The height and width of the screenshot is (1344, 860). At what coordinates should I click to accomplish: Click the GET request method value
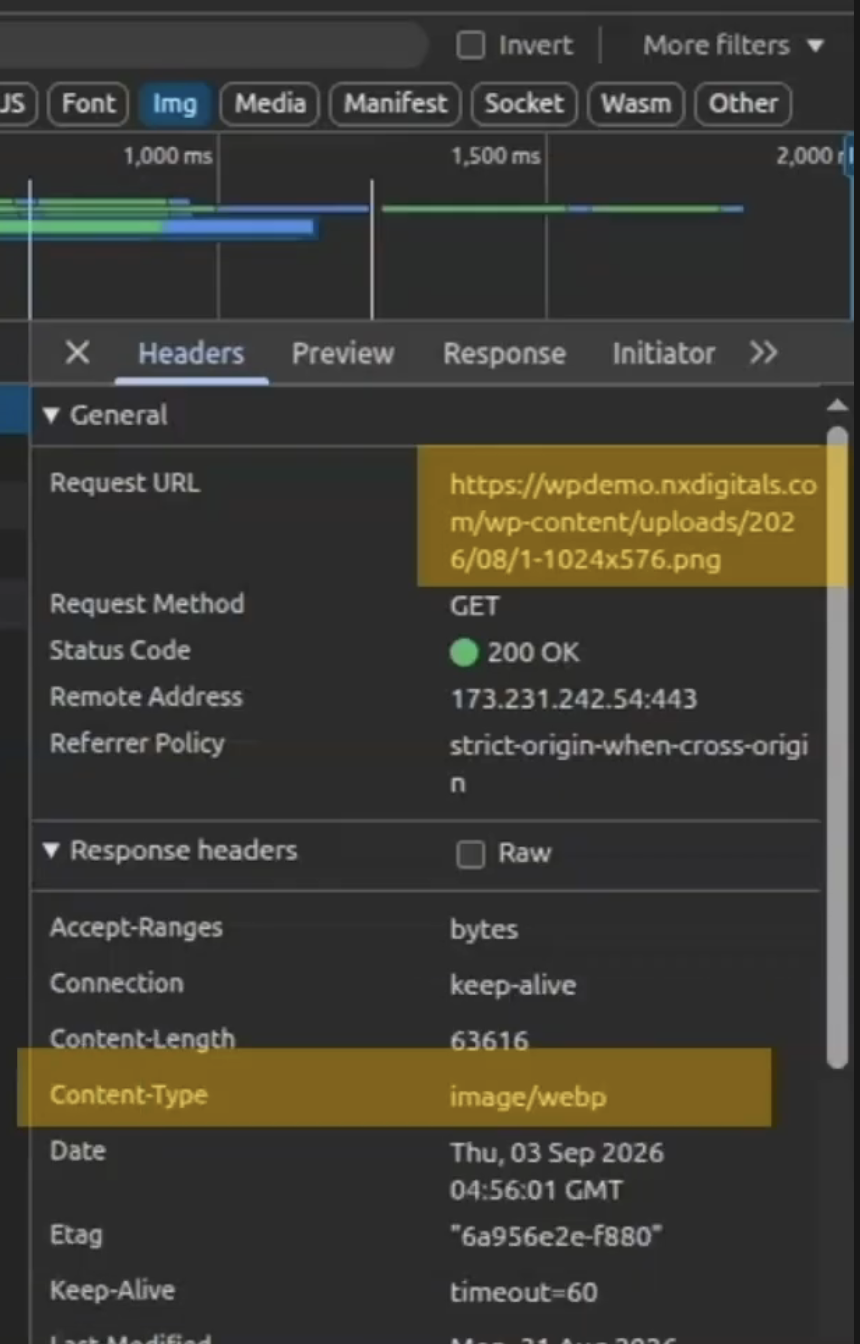point(474,606)
